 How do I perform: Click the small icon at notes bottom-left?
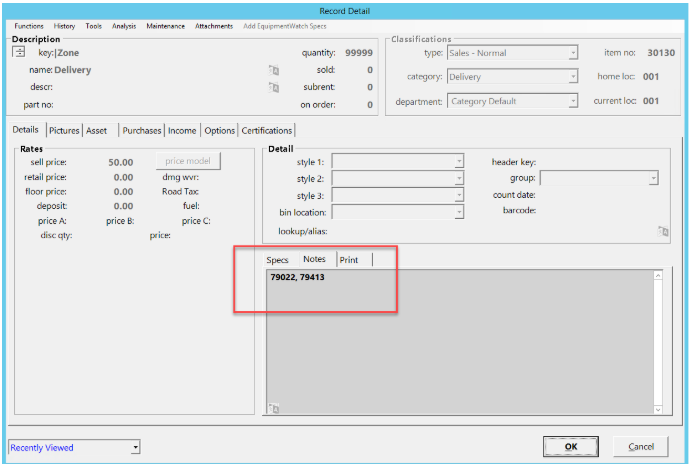[273, 408]
